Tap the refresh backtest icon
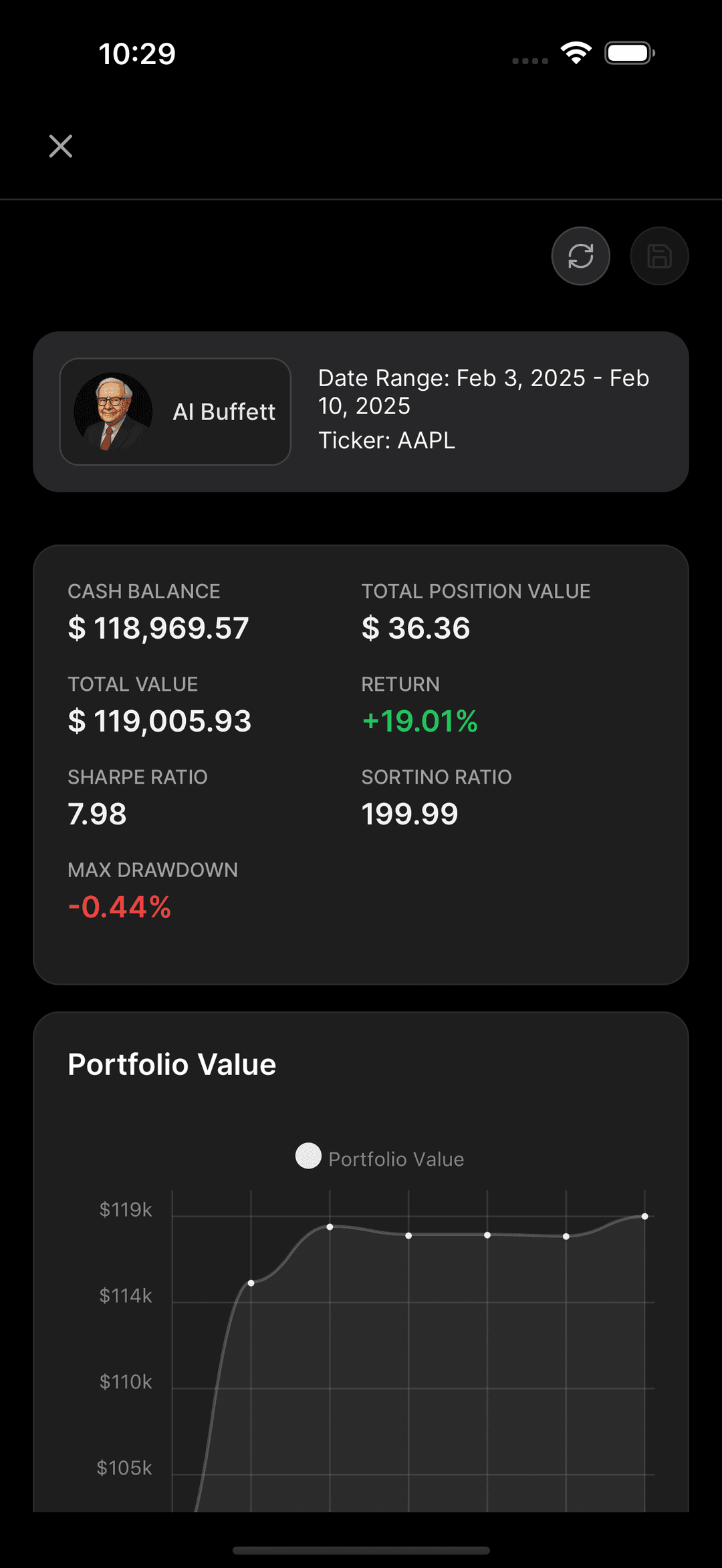 pyautogui.click(x=580, y=256)
